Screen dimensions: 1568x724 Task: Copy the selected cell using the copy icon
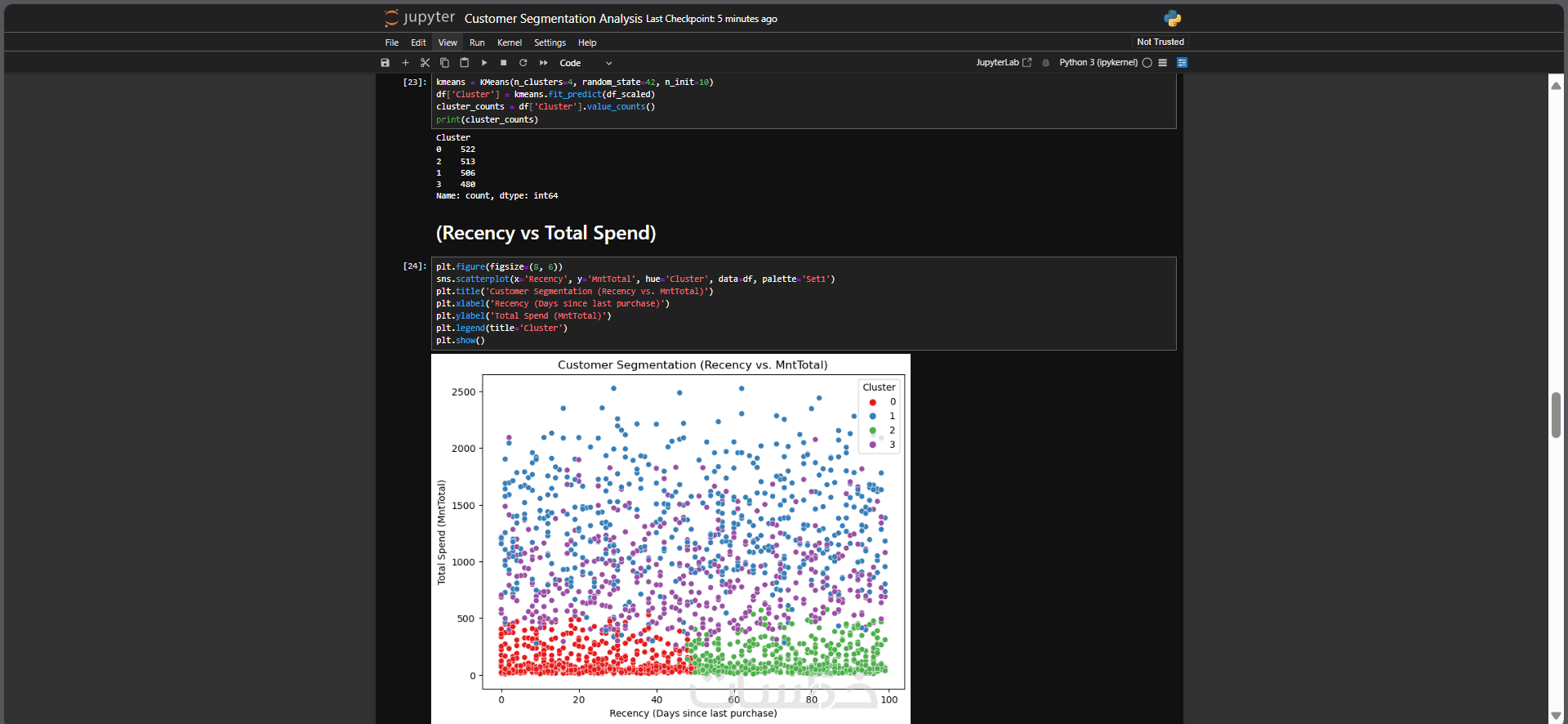[444, 63]
